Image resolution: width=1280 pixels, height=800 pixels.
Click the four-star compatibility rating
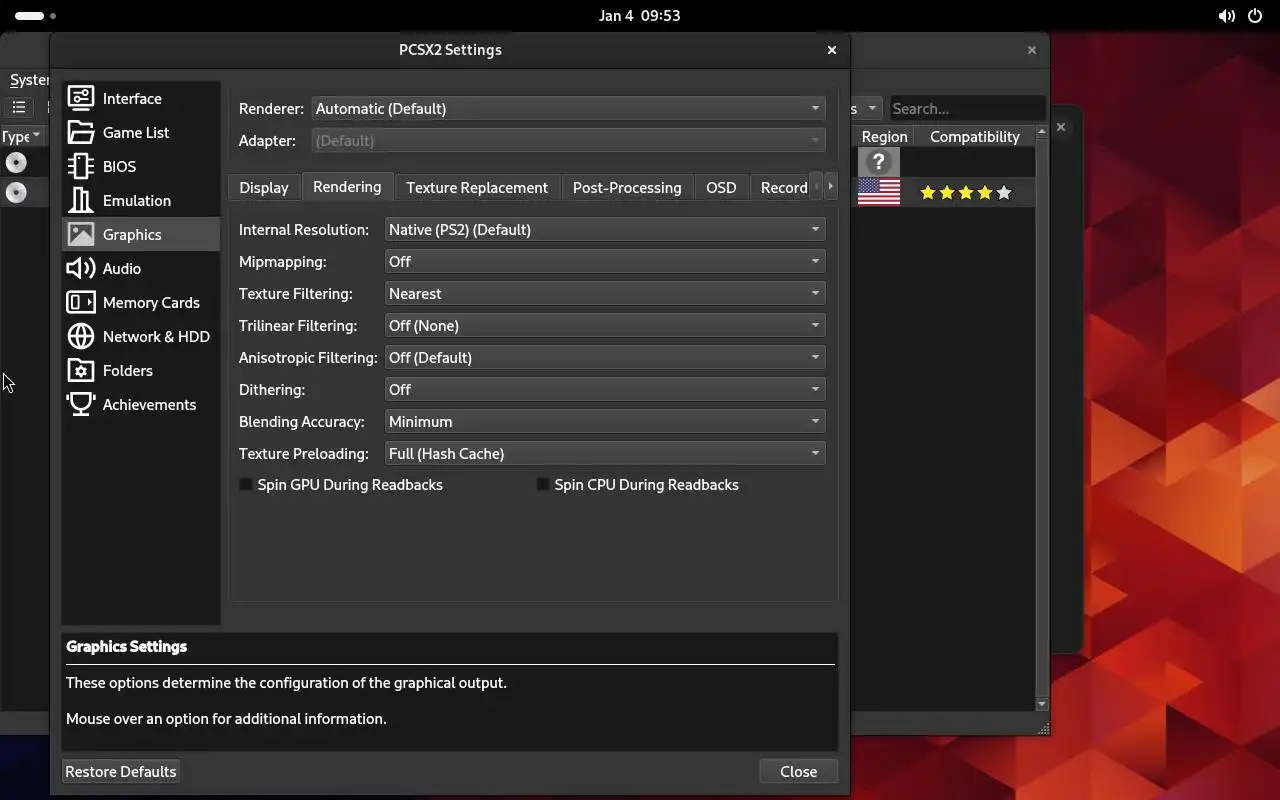(x=965, y=192)
